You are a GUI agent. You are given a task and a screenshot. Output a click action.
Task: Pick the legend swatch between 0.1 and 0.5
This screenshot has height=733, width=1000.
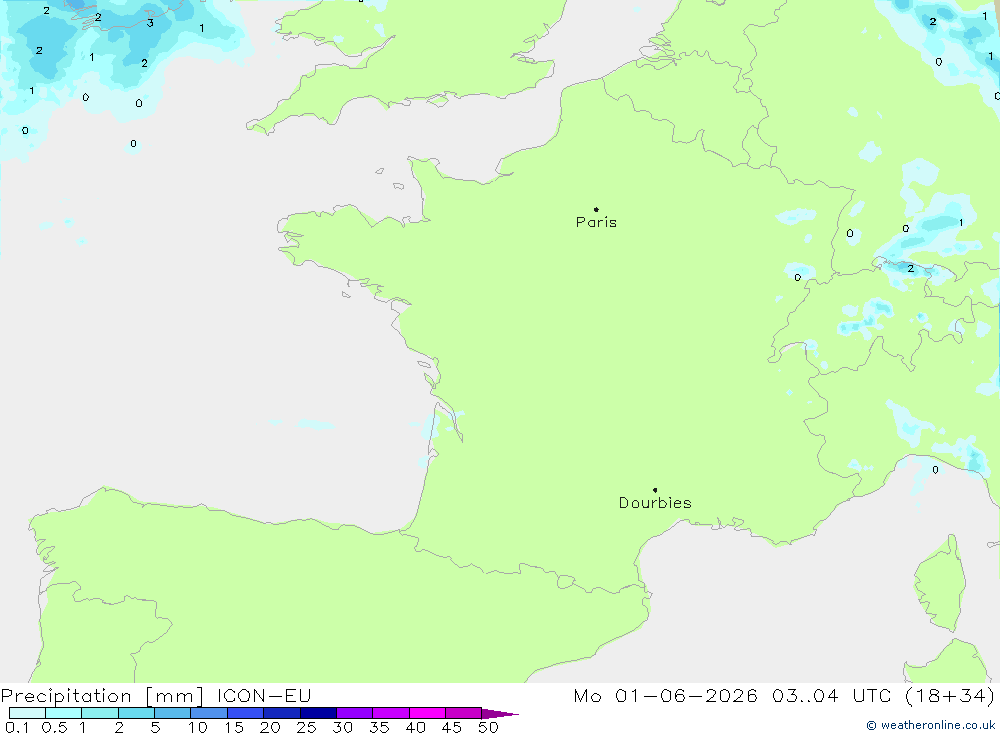[27, 713]
